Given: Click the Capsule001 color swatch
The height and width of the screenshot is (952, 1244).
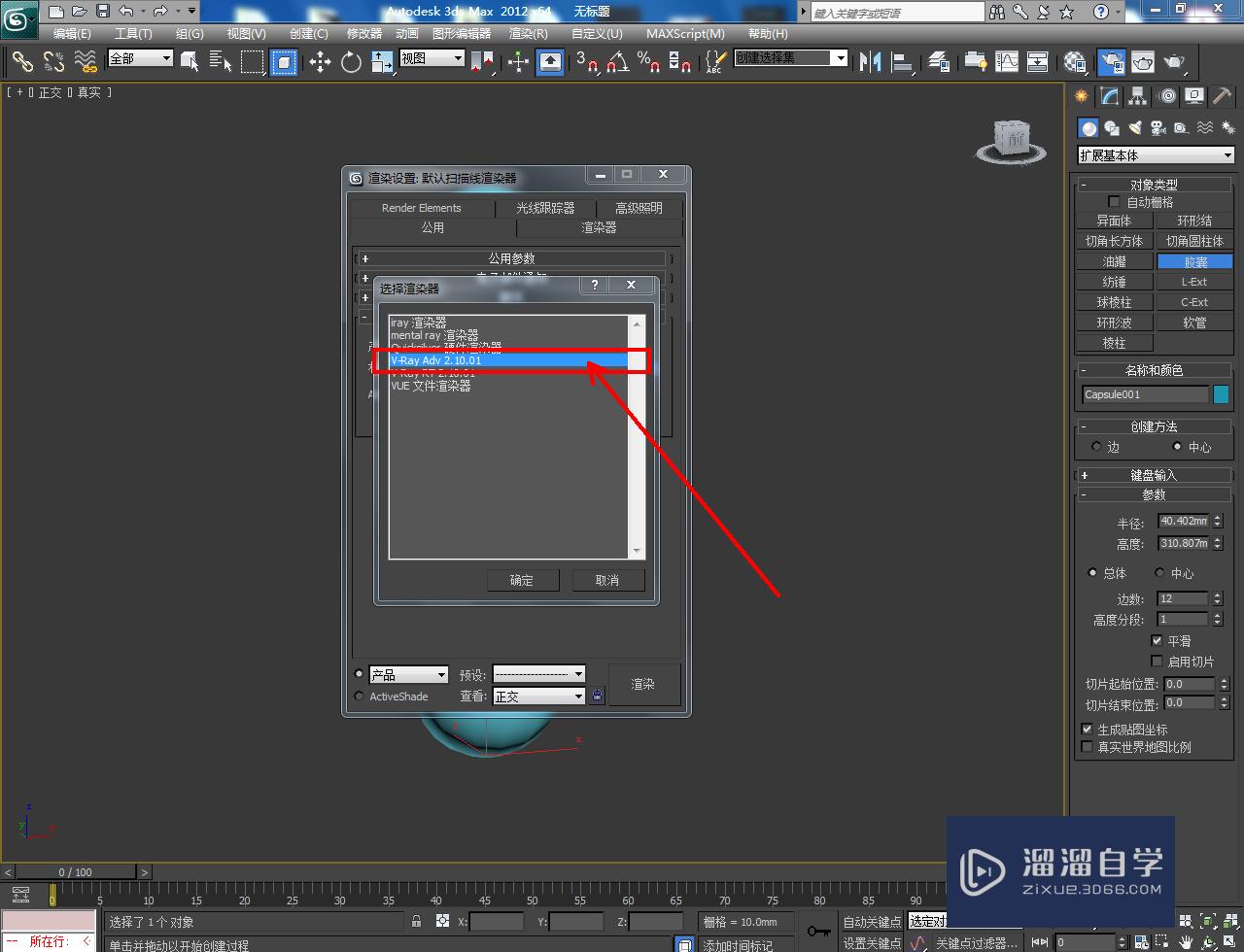Looking at the screenshot, I should point(1221,394).
